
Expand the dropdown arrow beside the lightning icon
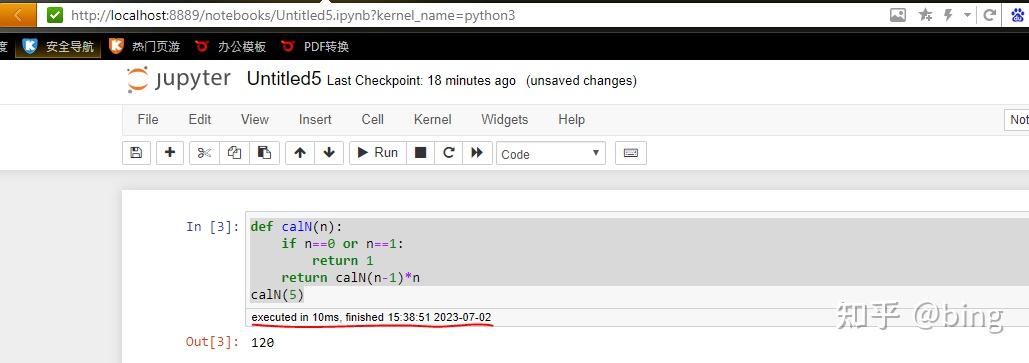point(967,15)
